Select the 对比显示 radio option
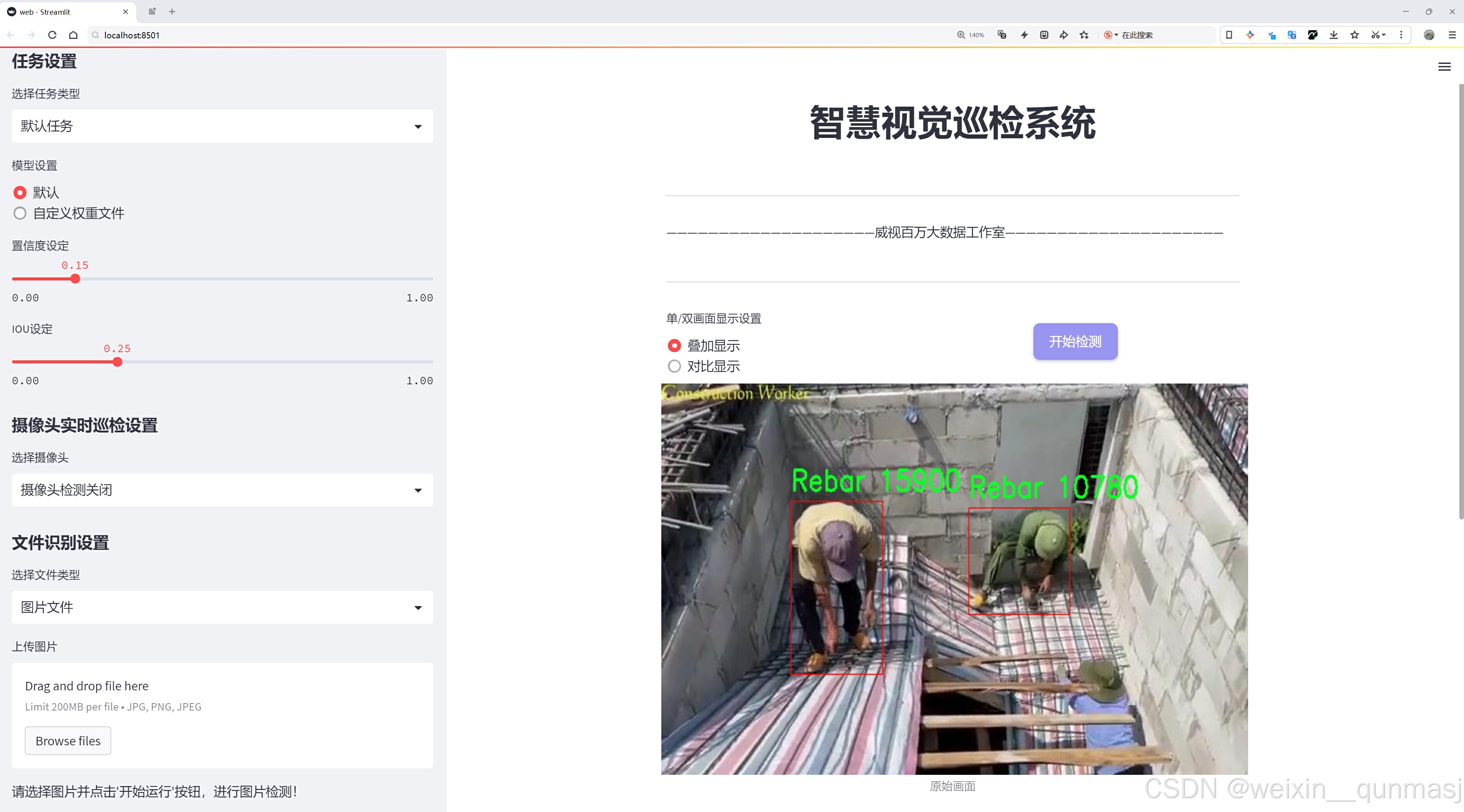Viewport: 1464px width, 812px height. 674,366
